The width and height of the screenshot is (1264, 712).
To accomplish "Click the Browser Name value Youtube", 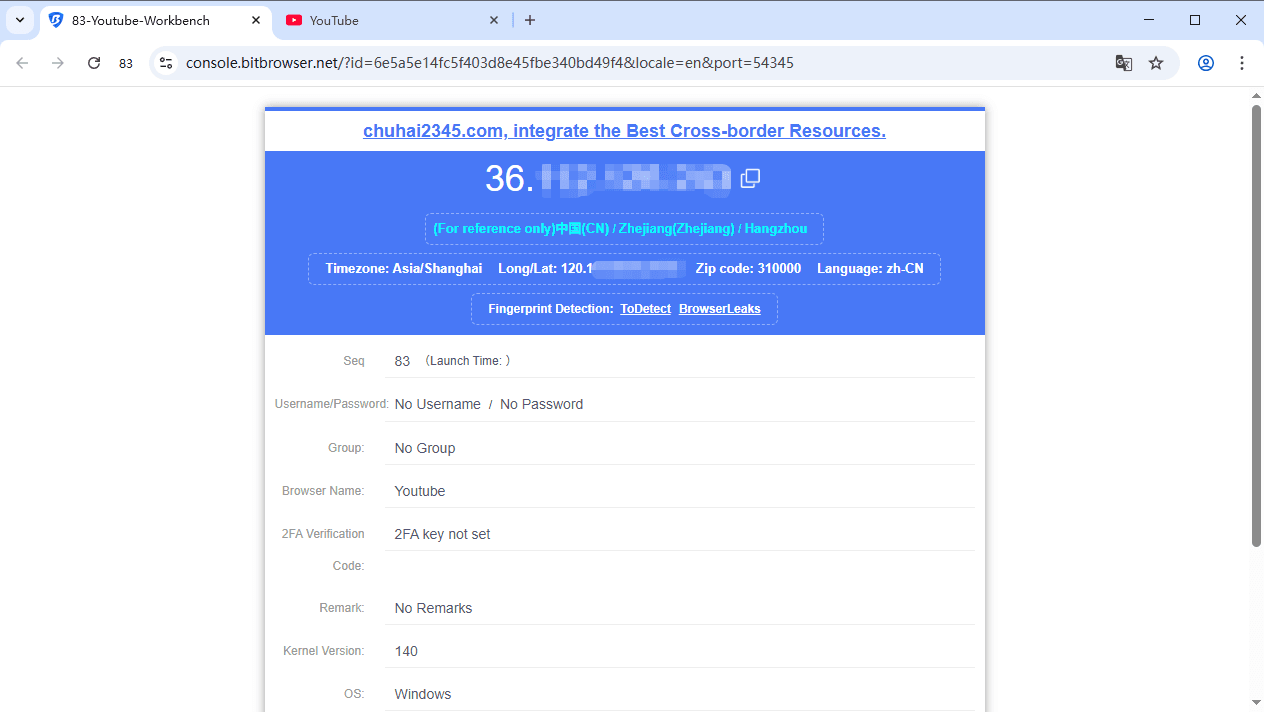I will click(420, 491).
